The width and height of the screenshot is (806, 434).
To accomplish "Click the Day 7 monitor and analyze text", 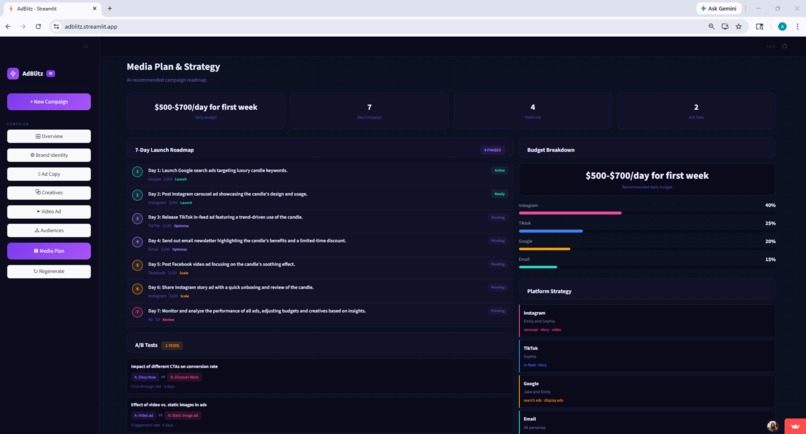I will (257, 311).
